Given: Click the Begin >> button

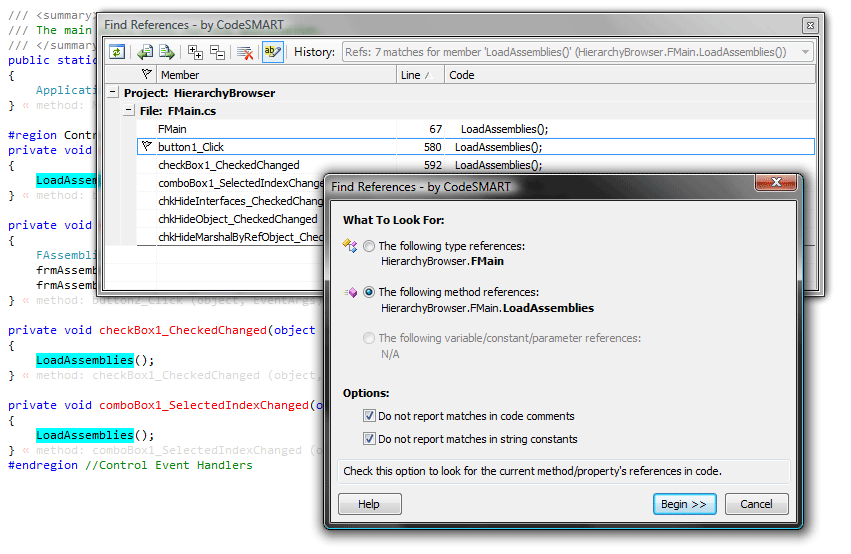Looking at the screenshot, I should click(684, 504).
